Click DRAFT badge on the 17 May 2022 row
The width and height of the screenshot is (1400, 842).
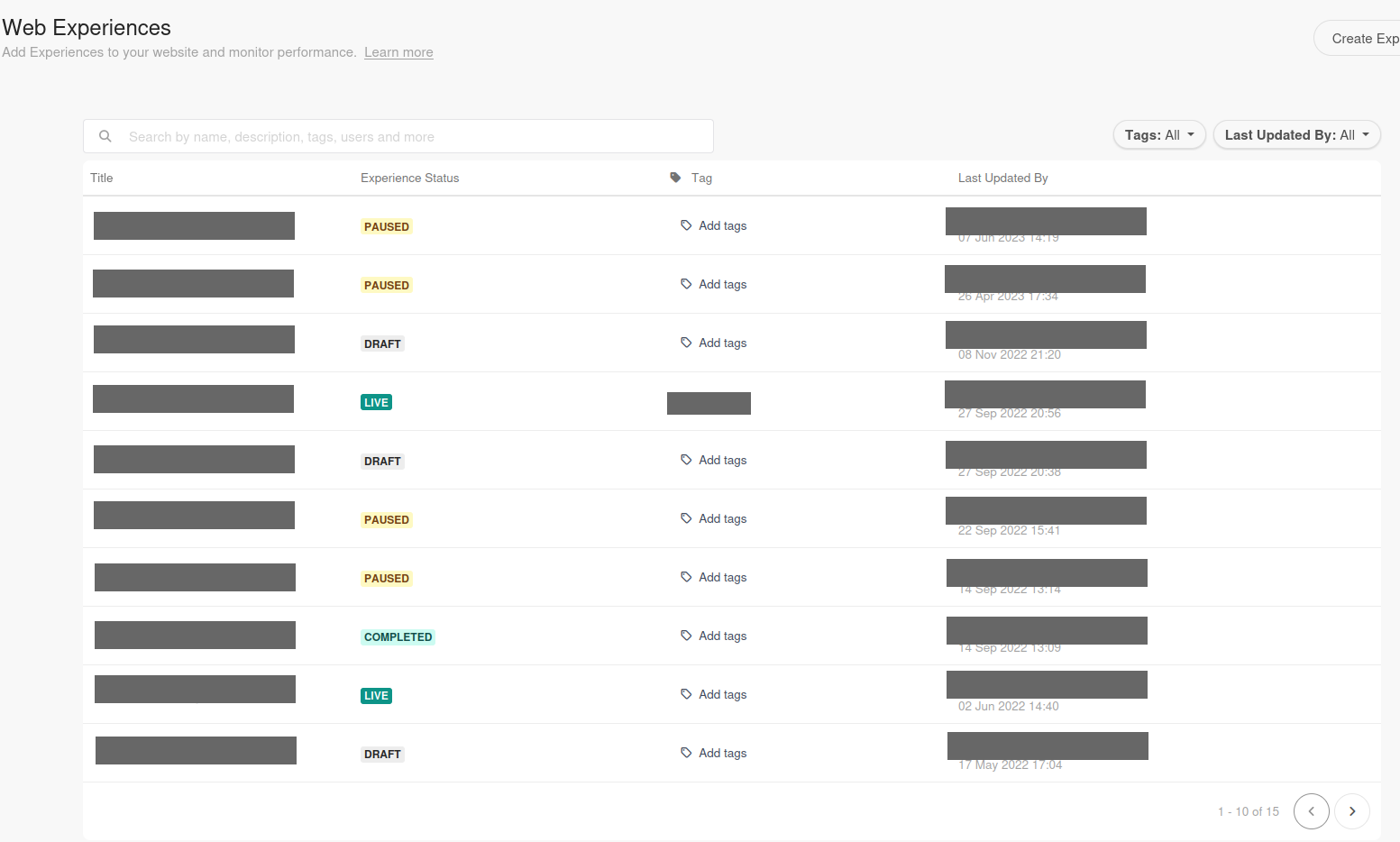tap(382, 754)
